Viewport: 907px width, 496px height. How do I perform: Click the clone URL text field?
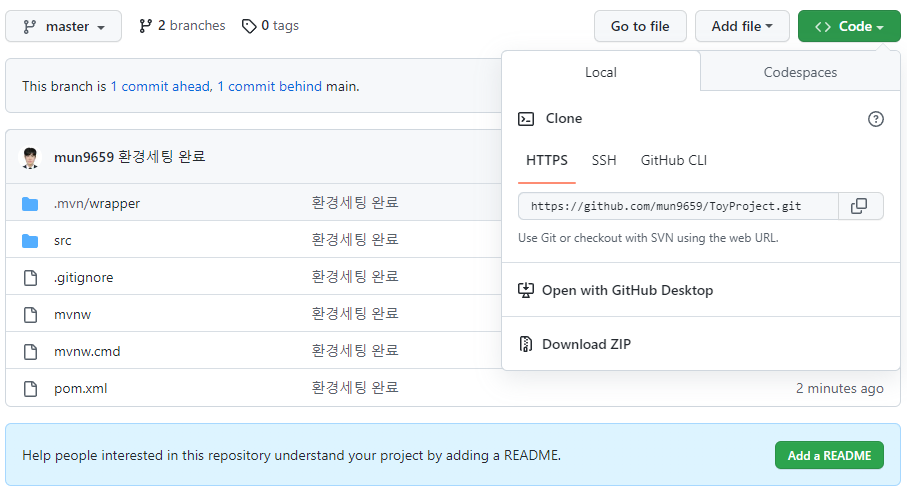tap(679, 206)
